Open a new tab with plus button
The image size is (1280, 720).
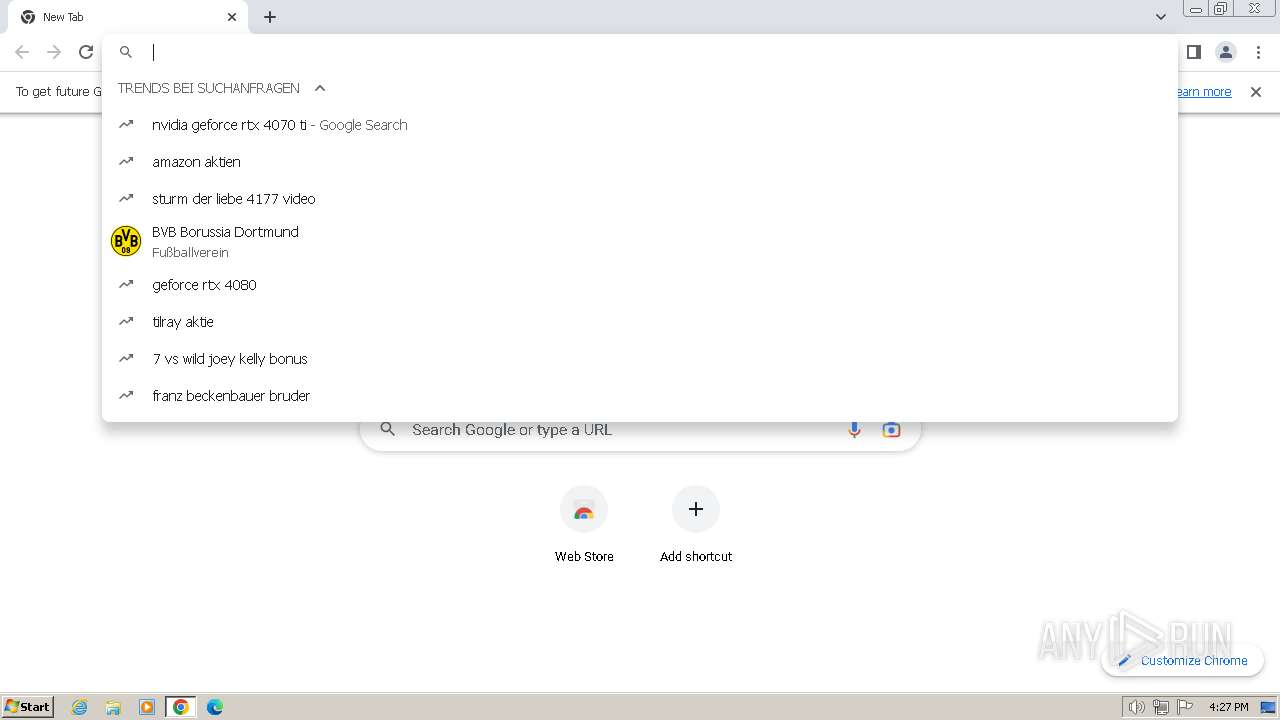tap(270, 17)
